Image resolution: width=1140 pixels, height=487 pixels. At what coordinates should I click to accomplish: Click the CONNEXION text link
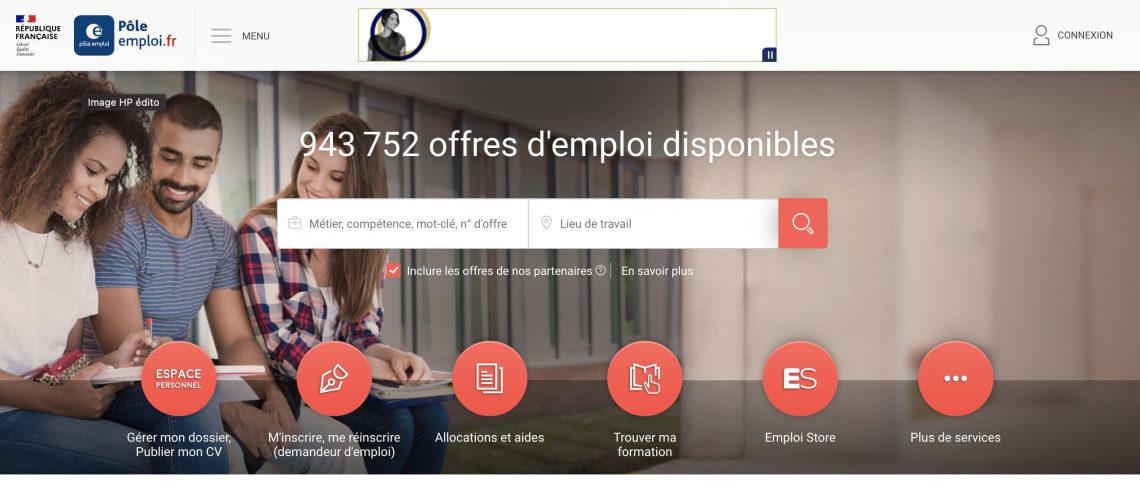click(x=1085, y=35)
